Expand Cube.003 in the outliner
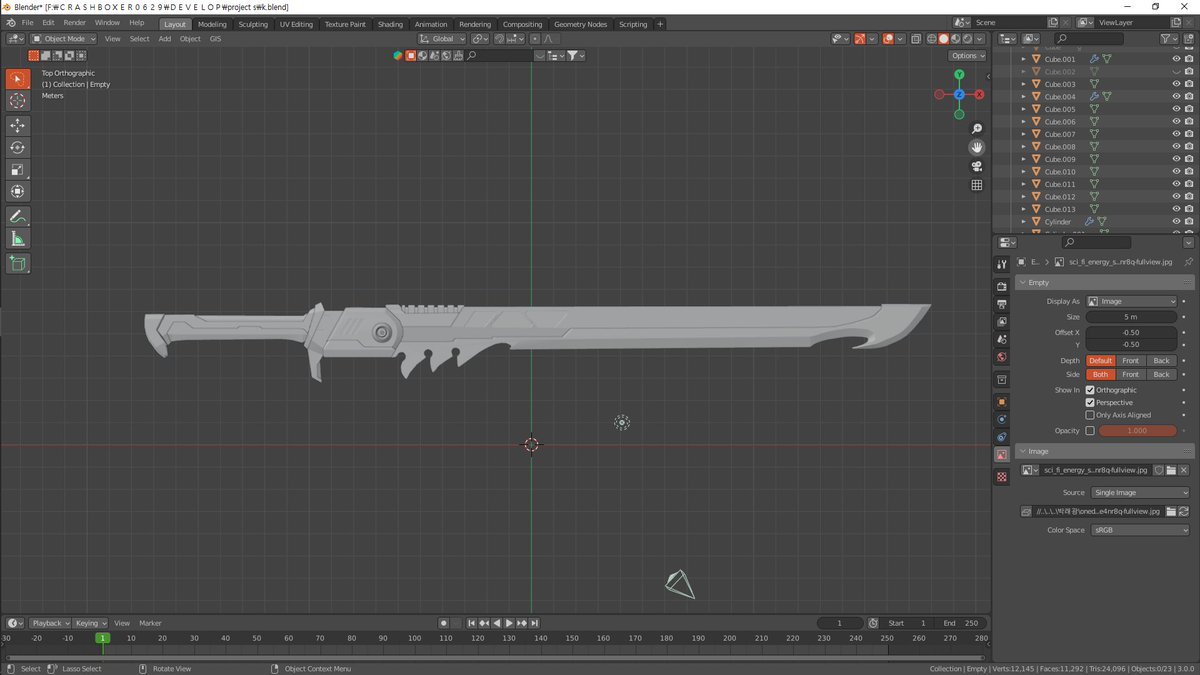 1023,84
